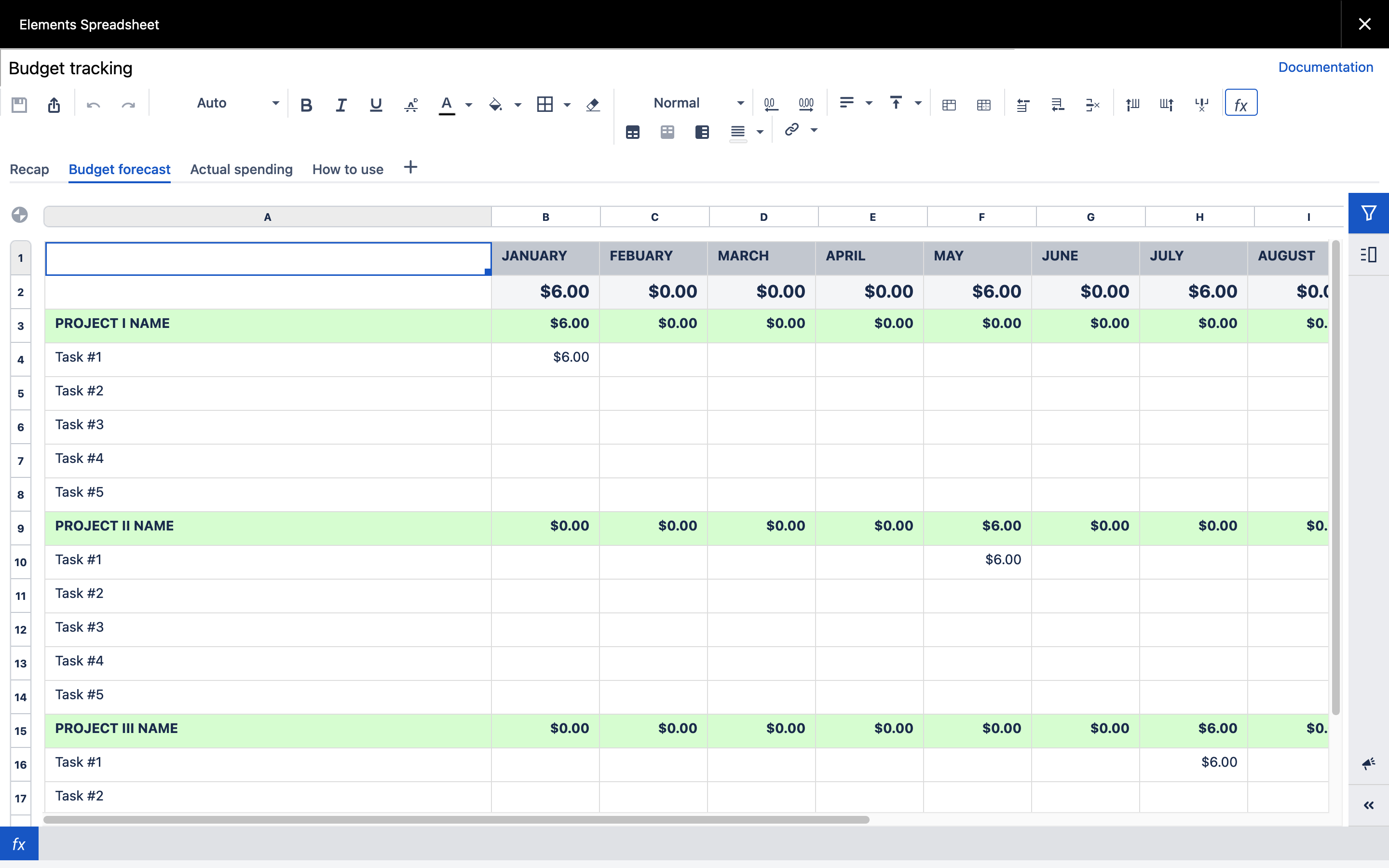Undo the last change

pos(94,105)
